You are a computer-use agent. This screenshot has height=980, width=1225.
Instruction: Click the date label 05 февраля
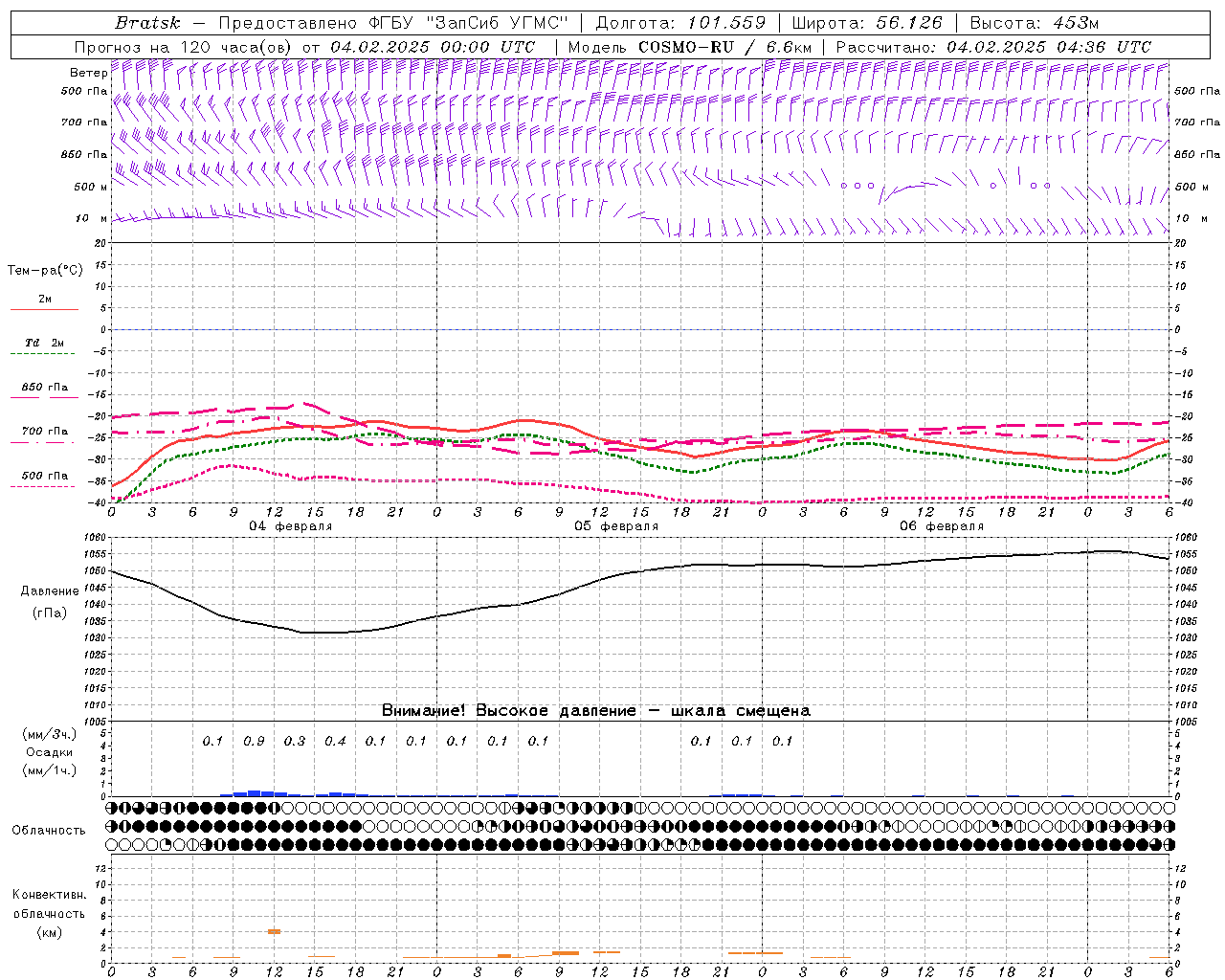[x=616, y=526]
